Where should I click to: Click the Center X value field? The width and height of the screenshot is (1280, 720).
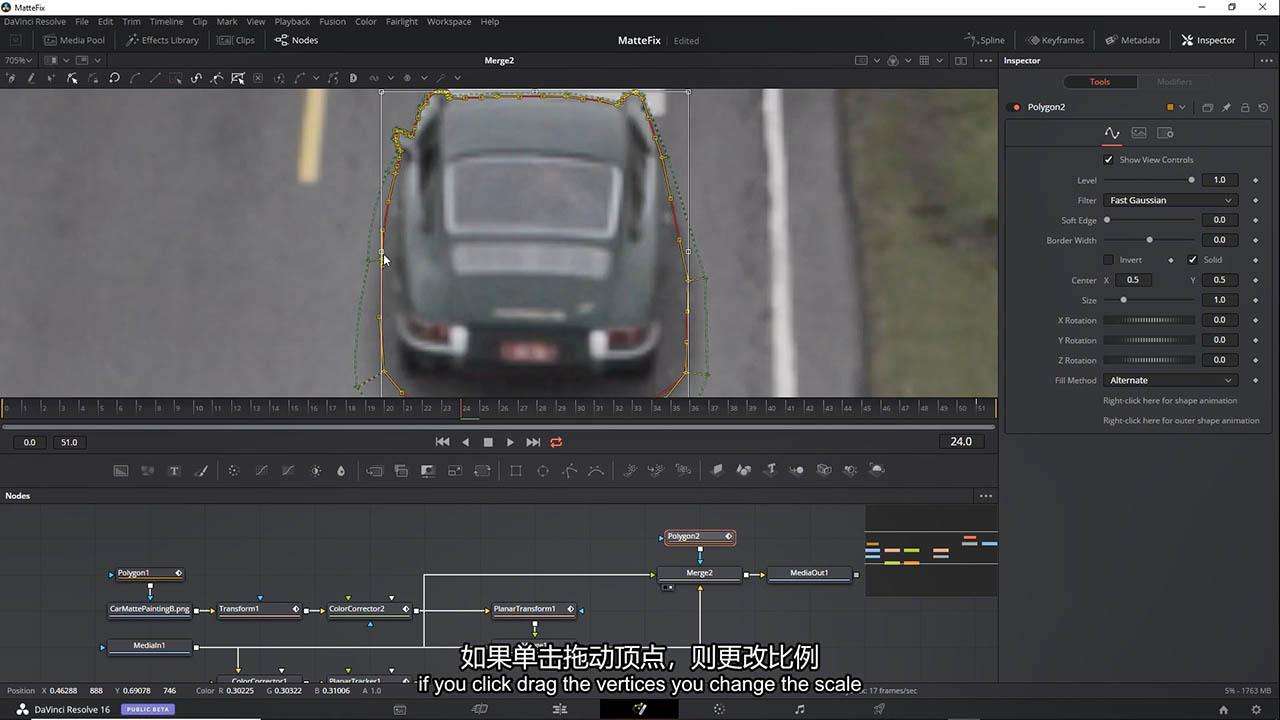[x=1132, y=280]
